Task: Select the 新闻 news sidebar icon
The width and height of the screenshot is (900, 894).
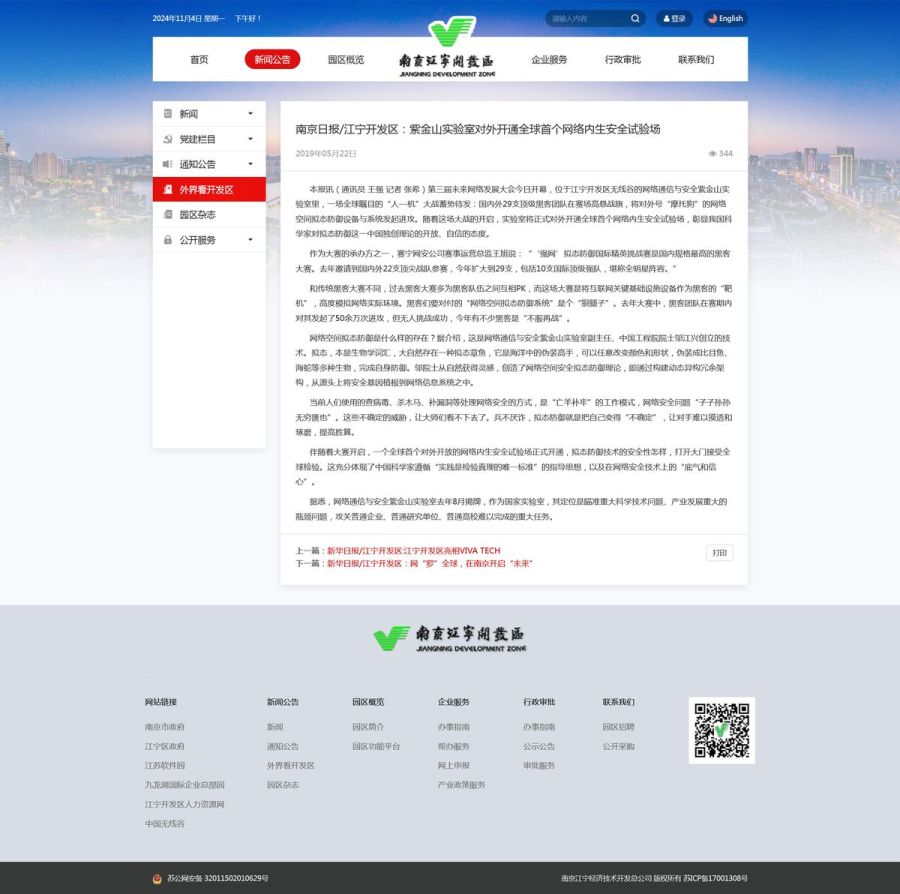Action: pos(169,113)
